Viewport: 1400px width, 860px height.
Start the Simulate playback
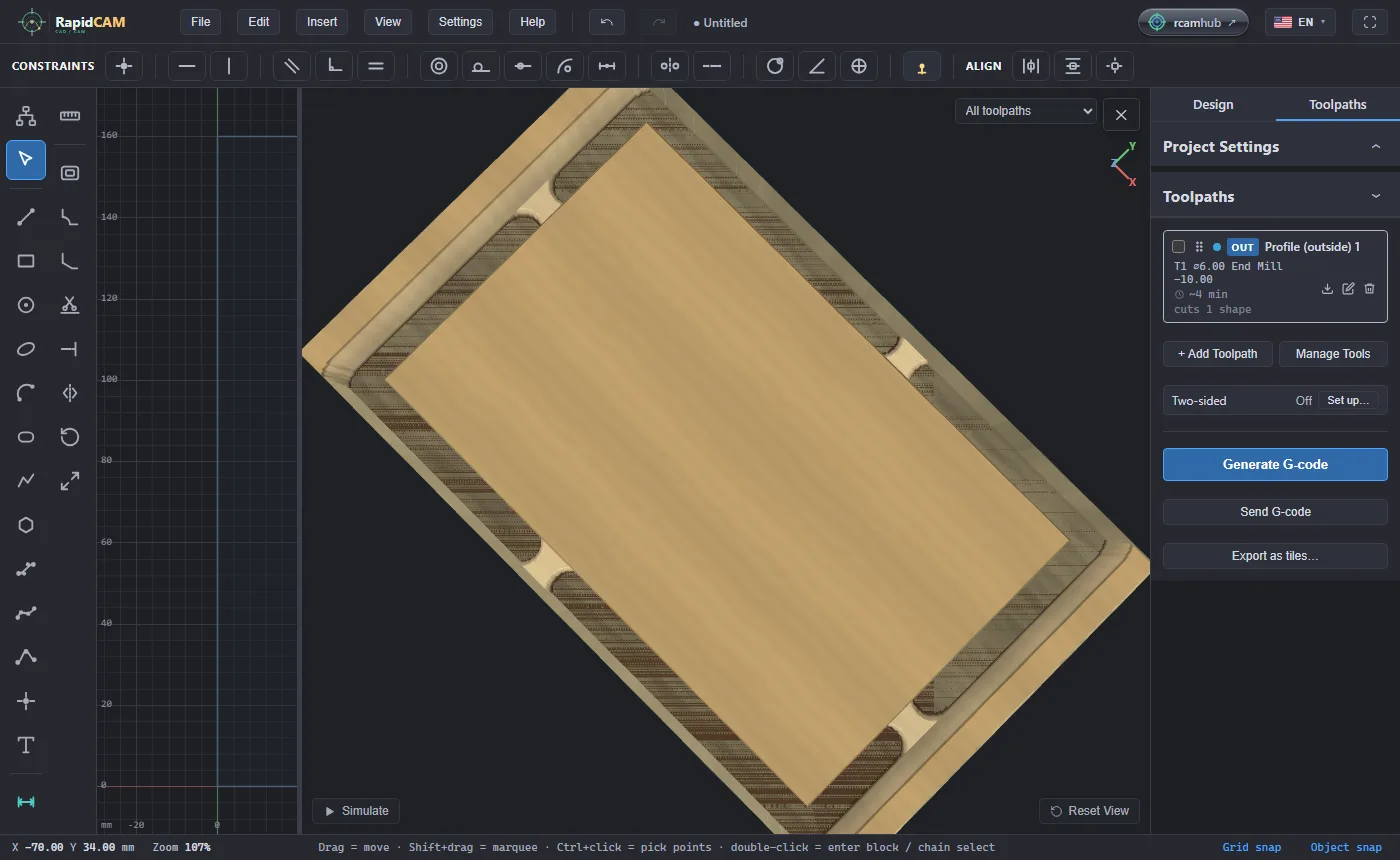coord(357,811)
